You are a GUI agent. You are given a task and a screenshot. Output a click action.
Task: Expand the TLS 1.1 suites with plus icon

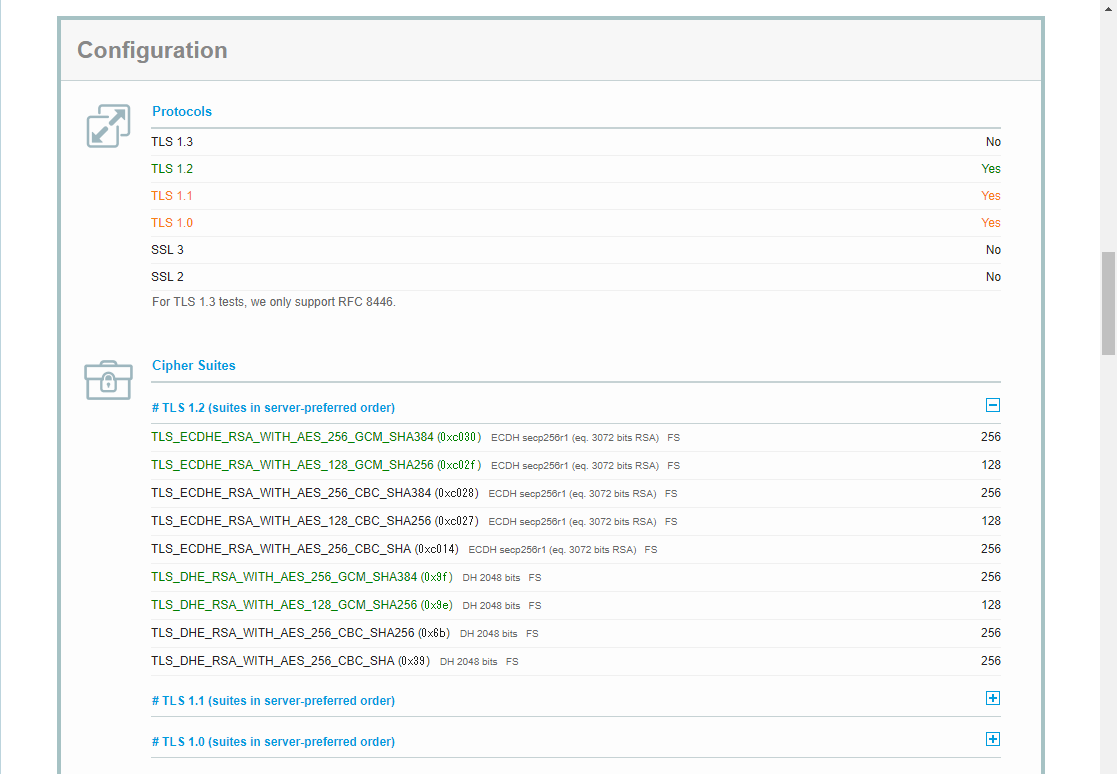(992, 698)
